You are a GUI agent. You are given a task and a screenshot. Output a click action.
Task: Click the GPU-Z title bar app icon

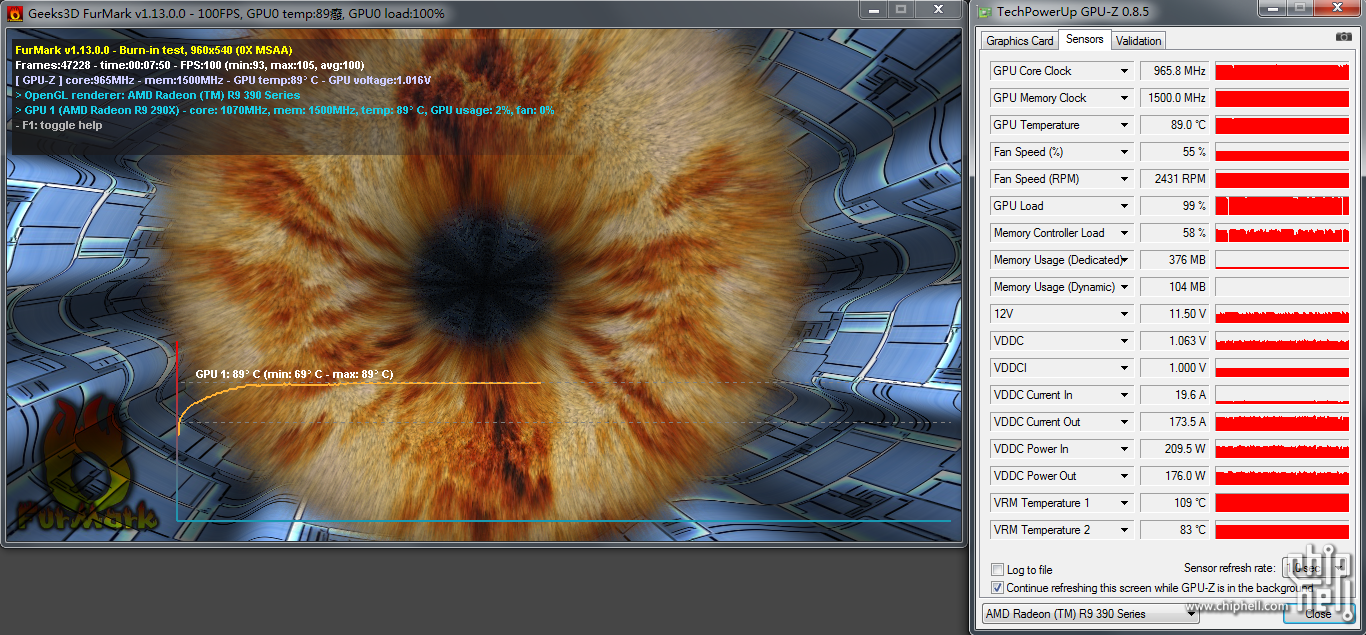(985, 12)
